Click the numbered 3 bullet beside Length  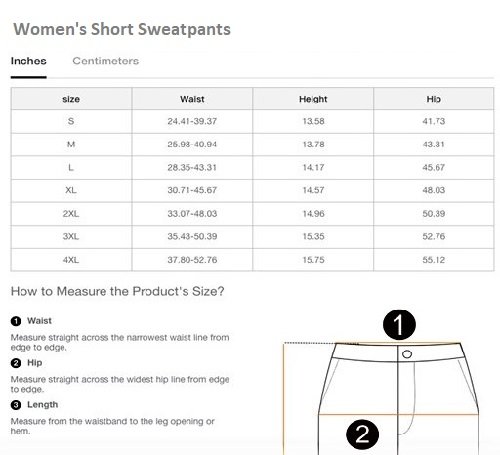tap(16, 405)
